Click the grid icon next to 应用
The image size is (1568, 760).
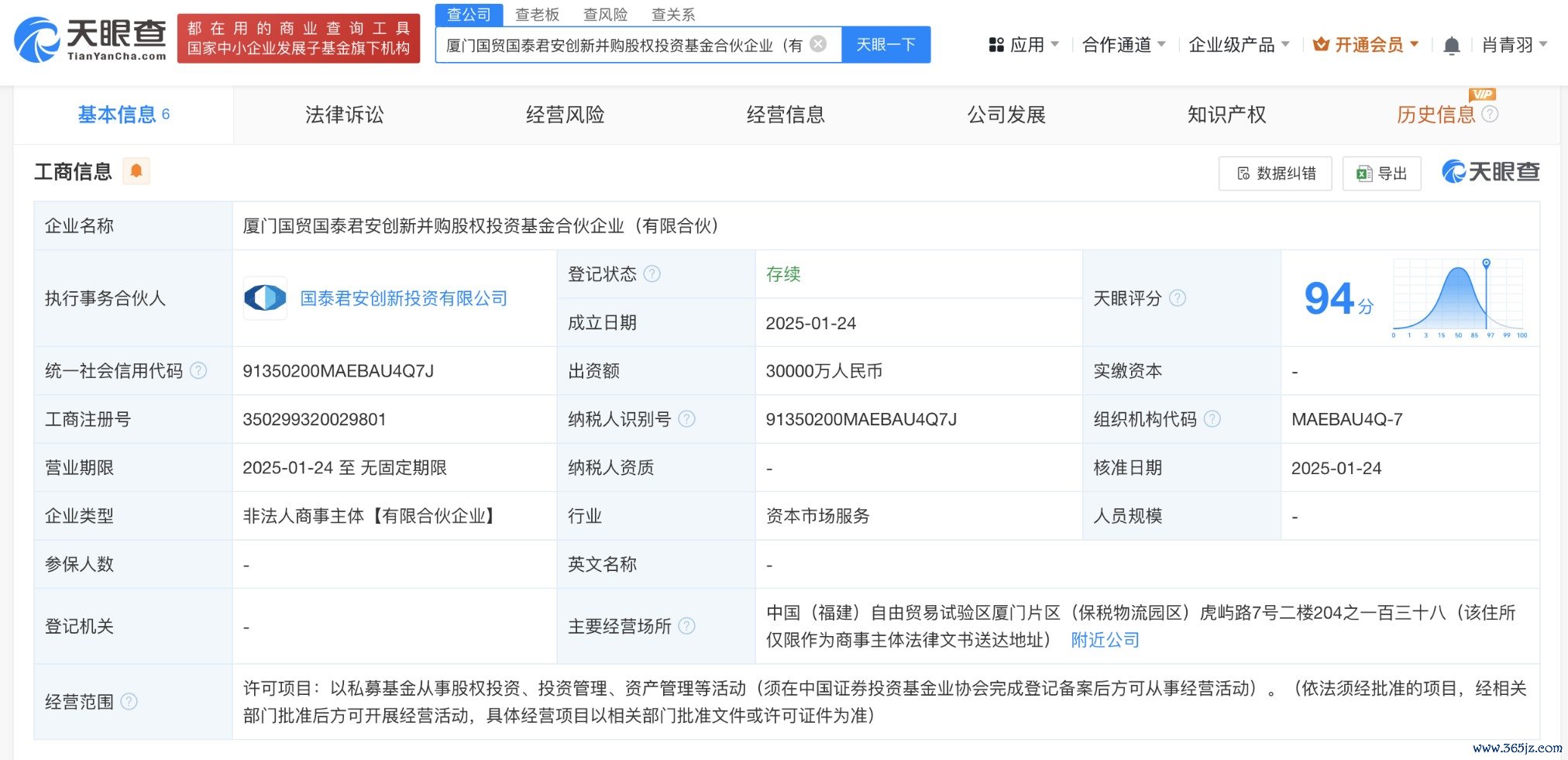996,45
